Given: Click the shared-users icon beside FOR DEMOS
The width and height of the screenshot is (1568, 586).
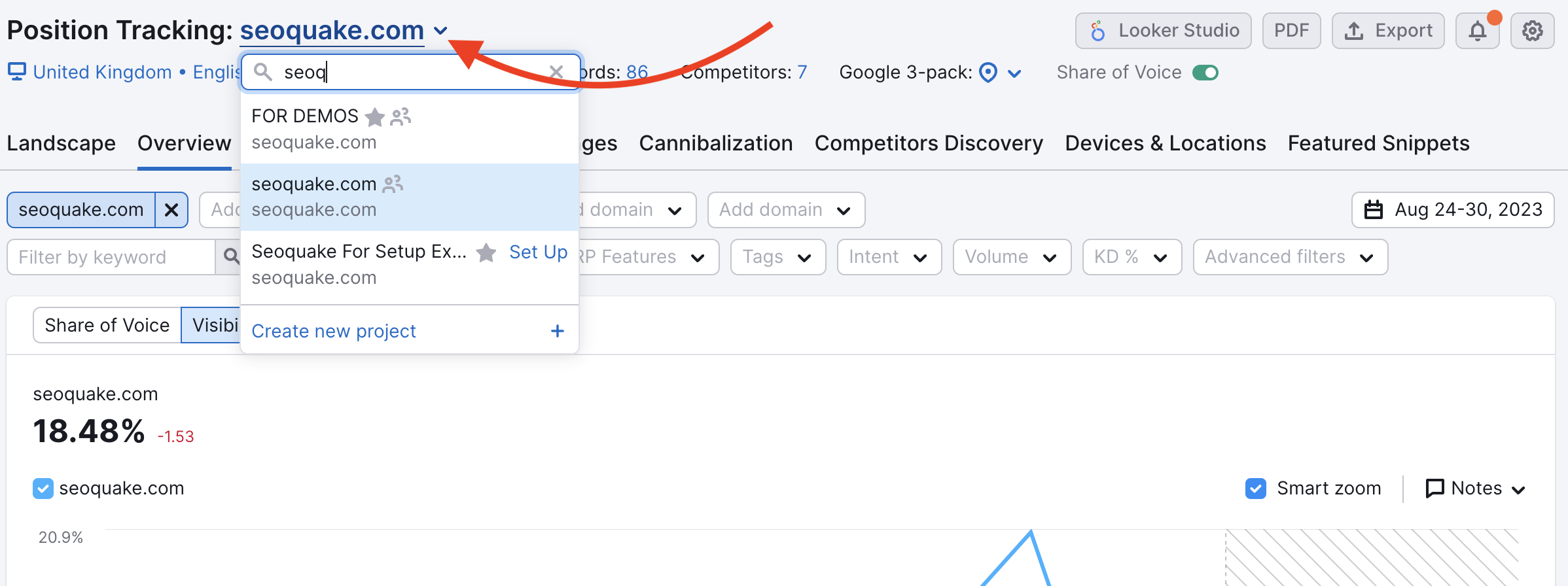Looking at the screenshot, I should point(401,117).
